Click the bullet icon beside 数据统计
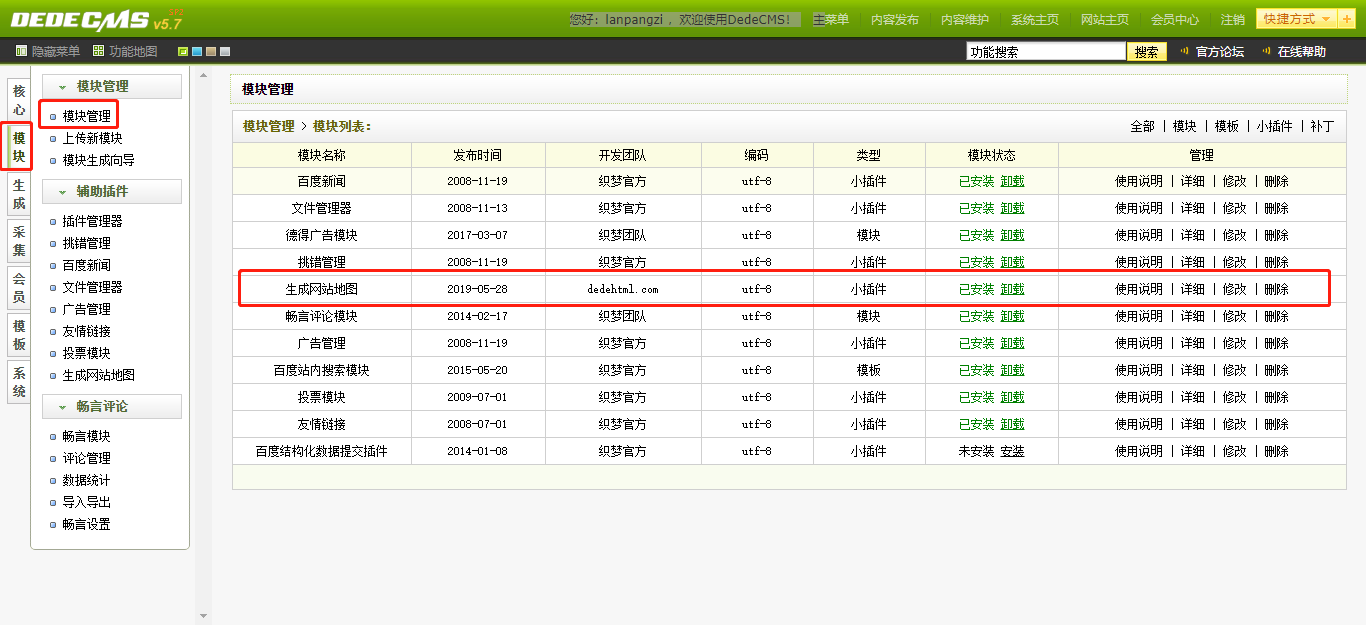The height and width of the screenshot is (625, 1366). 53,481
